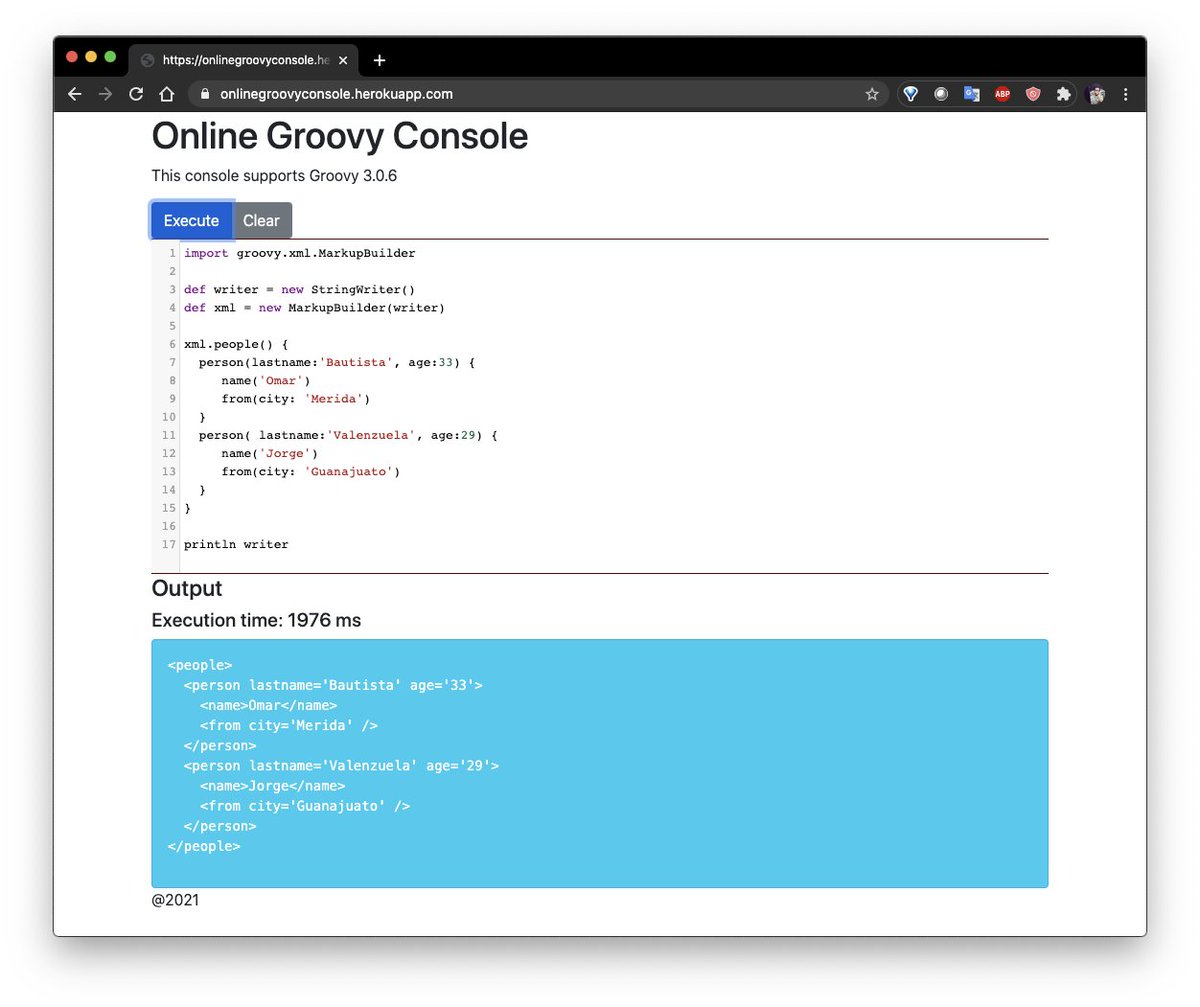Screen dimensions: 1200x1007
Task: Click the browser back arrow
Action: pos(75,93)
